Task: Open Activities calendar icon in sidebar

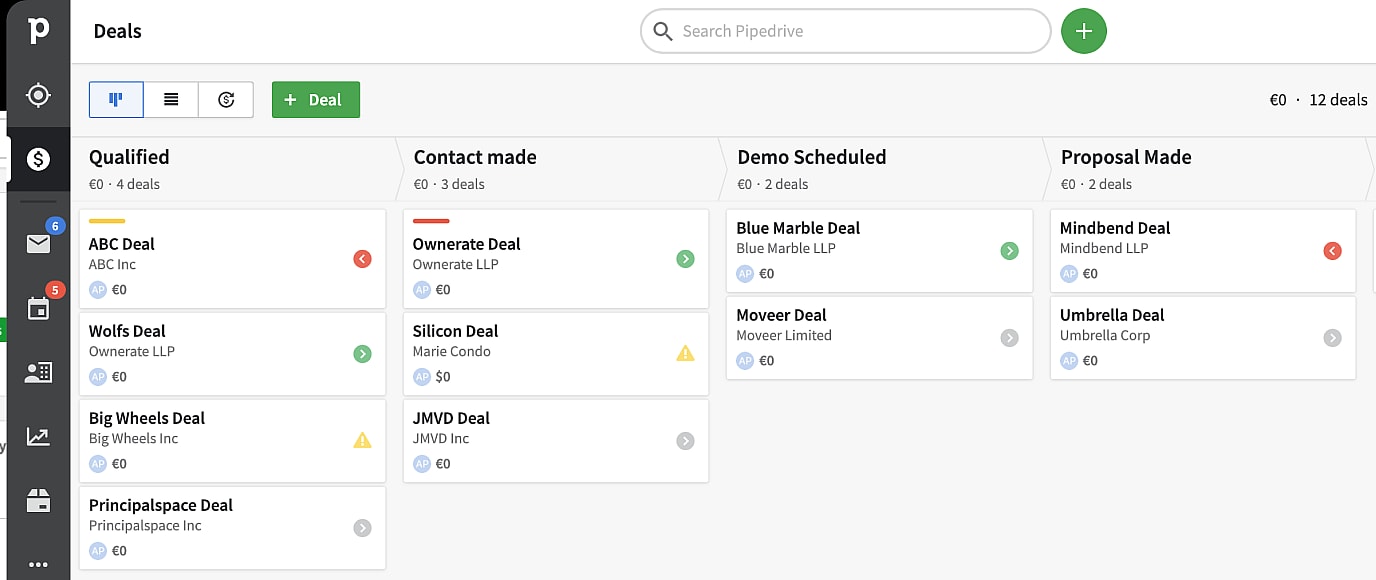Action: (38, 308)
